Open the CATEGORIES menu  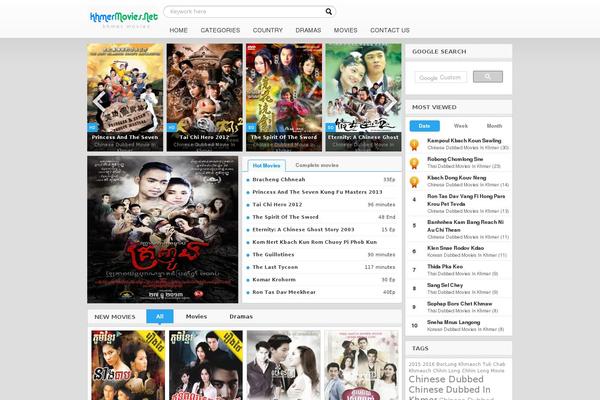click(220, 30)
